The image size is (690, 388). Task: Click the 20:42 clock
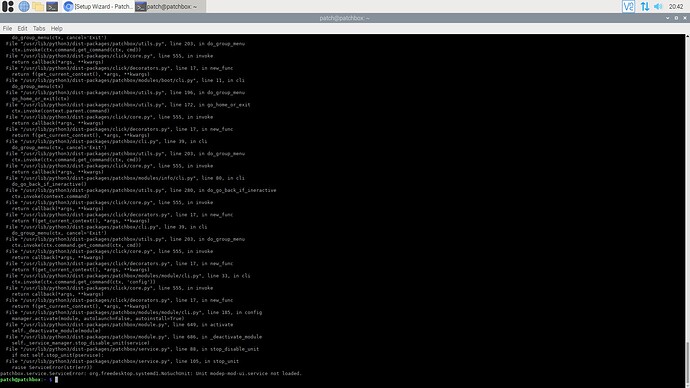(x=675, y=6)
